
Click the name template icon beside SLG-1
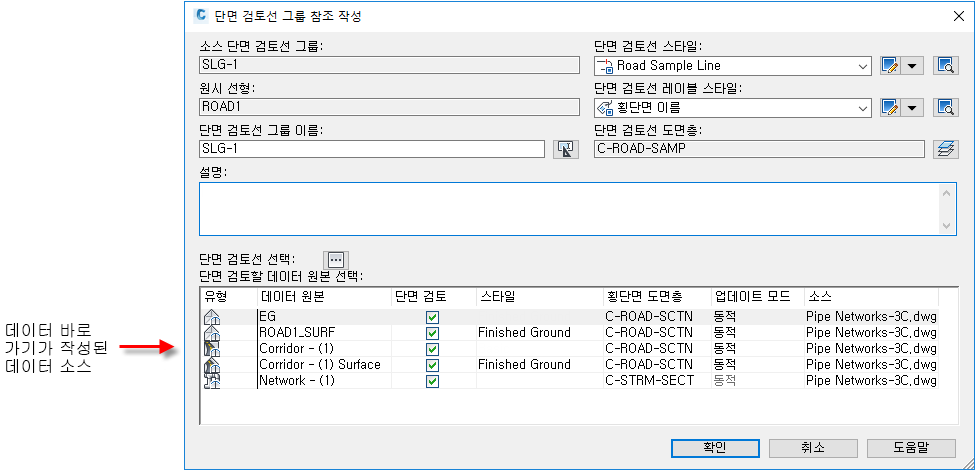[x=566, y=149]
